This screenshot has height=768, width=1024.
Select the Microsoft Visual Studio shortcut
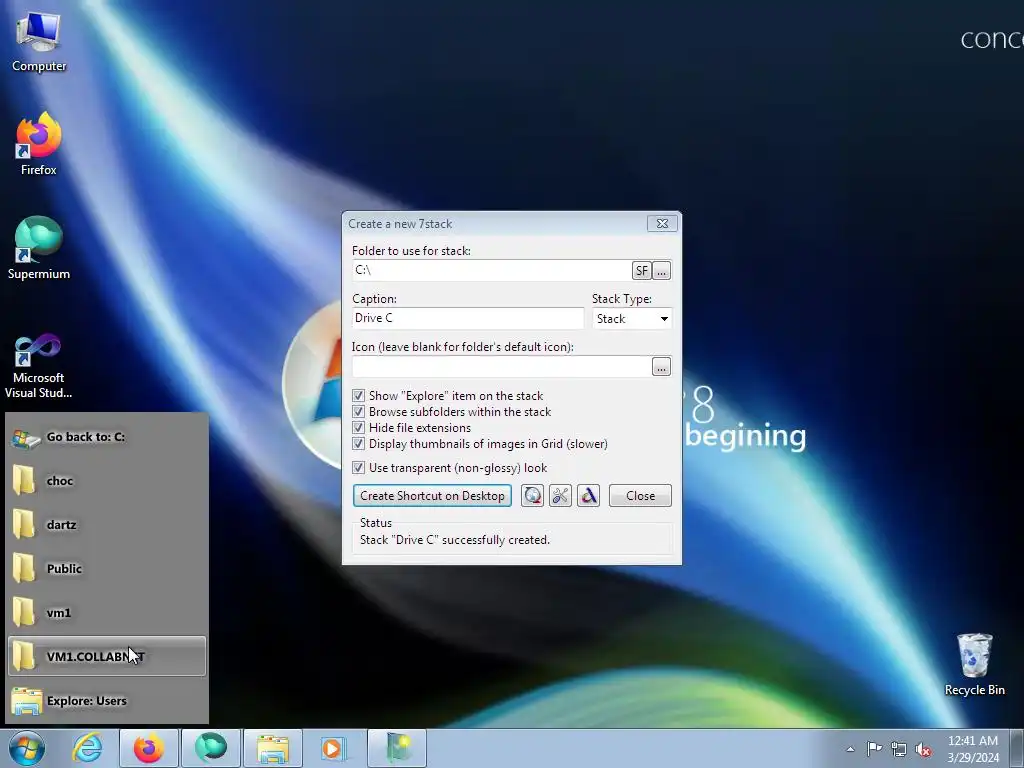click(x=39, y=366)
